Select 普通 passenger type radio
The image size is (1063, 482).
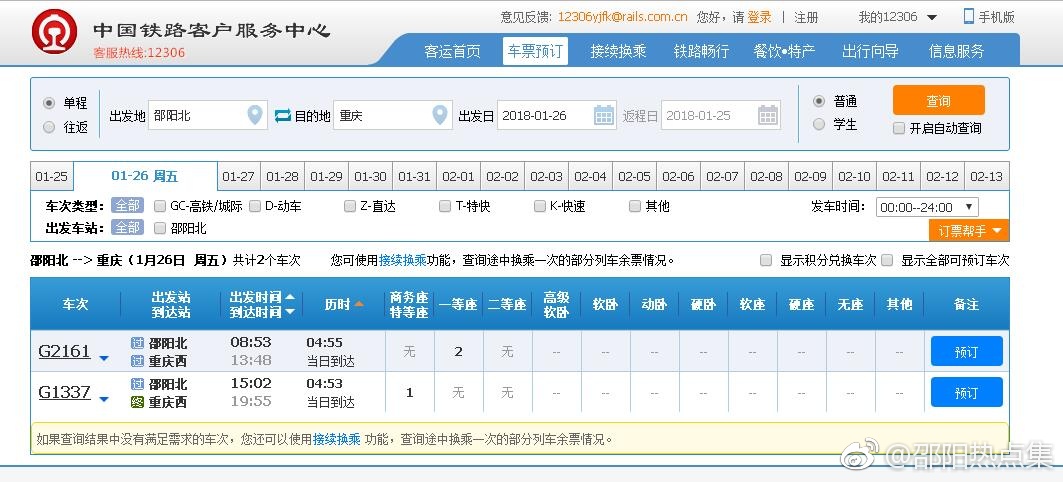coord(819,101)
